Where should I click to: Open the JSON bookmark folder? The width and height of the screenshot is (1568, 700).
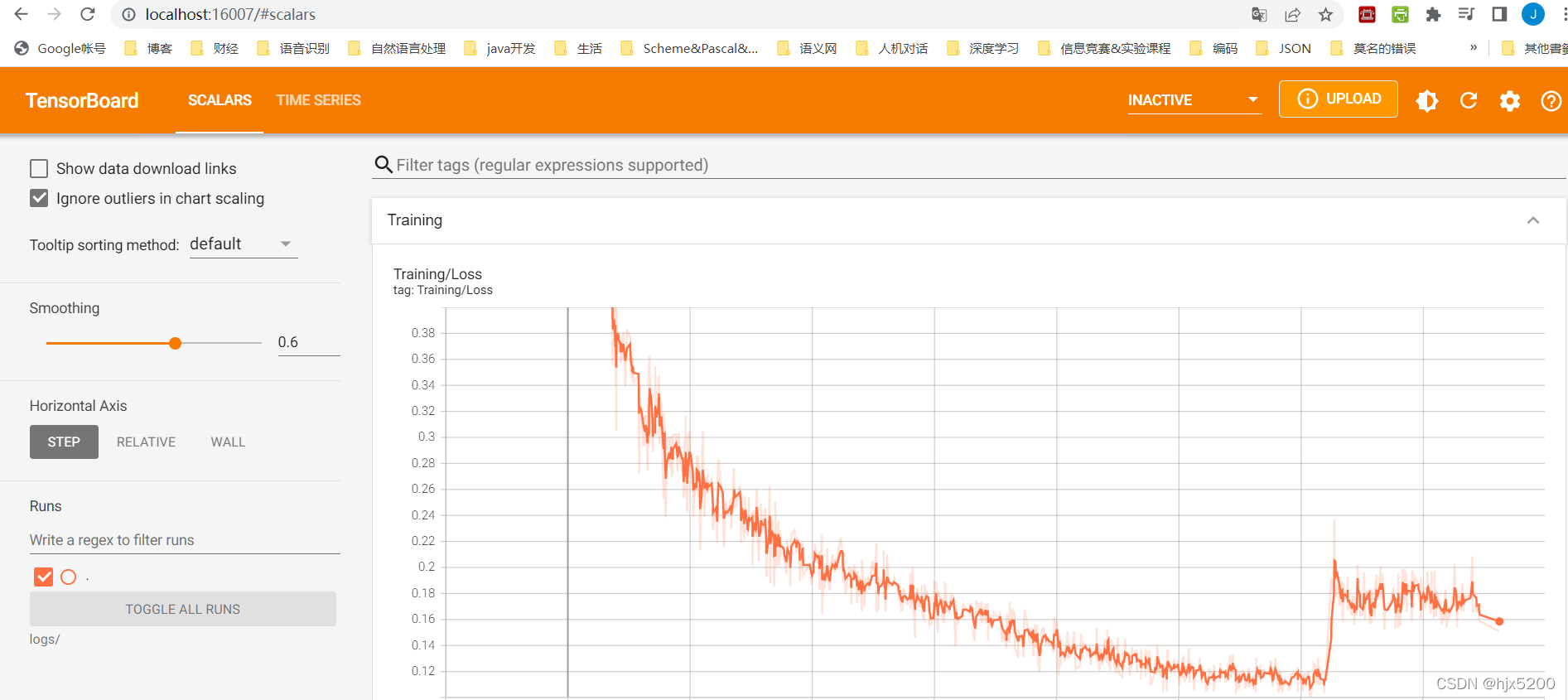pyautogui.click(x=1283, y=48)
